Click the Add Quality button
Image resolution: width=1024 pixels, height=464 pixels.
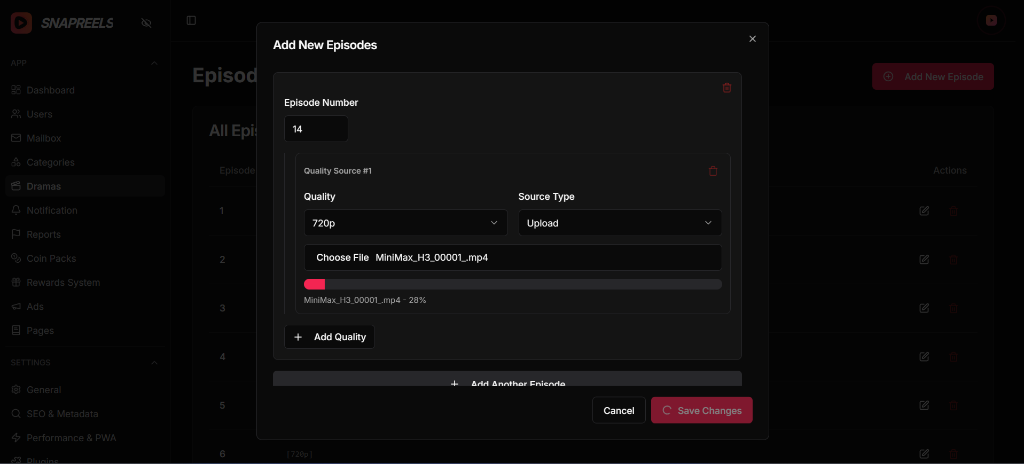[x=330, y=337]
